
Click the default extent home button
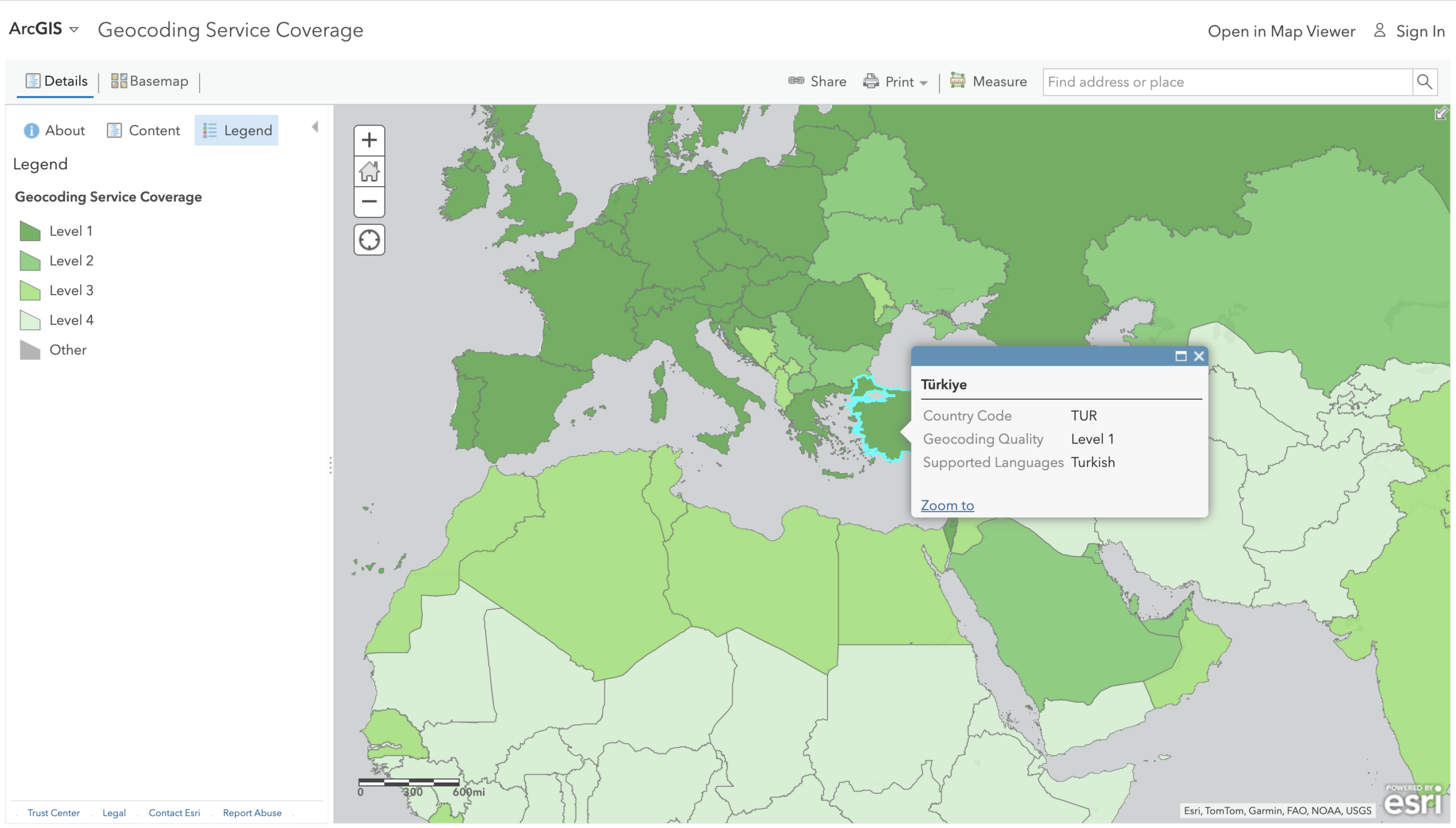[x=369, y=171]
